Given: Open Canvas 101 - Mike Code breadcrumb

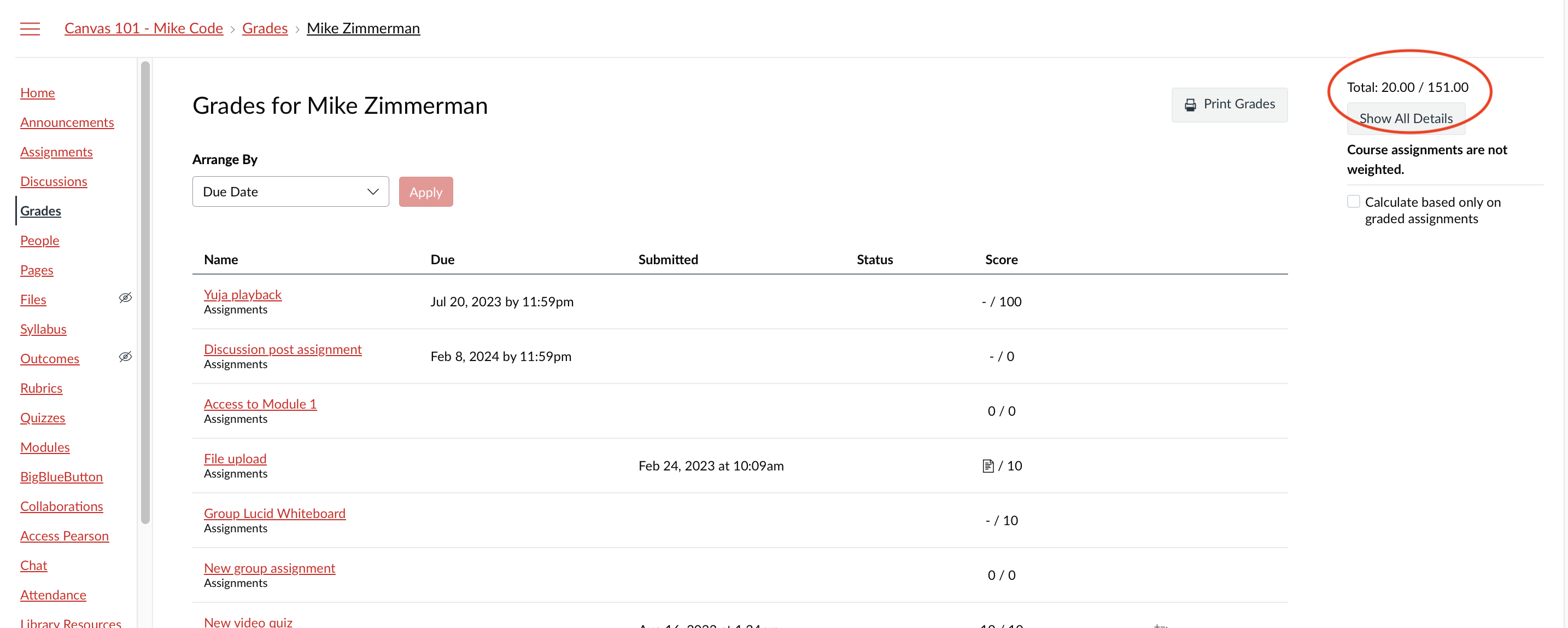Looking at the screenshot, I should (144, 28).
